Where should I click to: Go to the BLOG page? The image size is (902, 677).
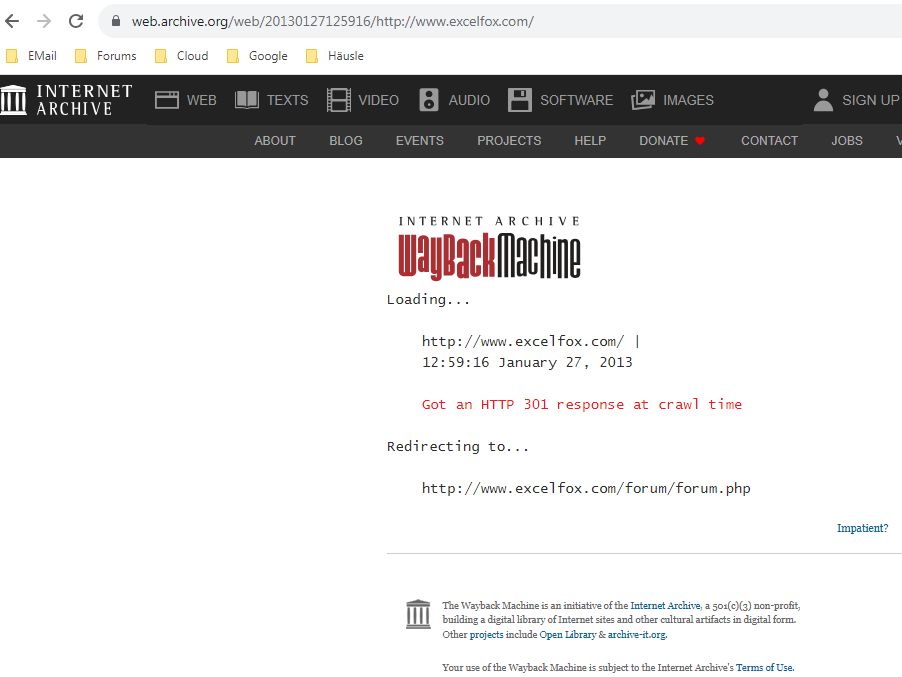(x=346, y=141)
